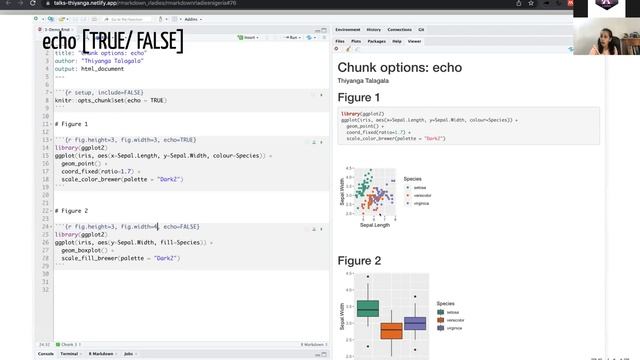640x360 pixels.
Task: Switch to the R Markdown bottom tab
Action: coord(101,354)
